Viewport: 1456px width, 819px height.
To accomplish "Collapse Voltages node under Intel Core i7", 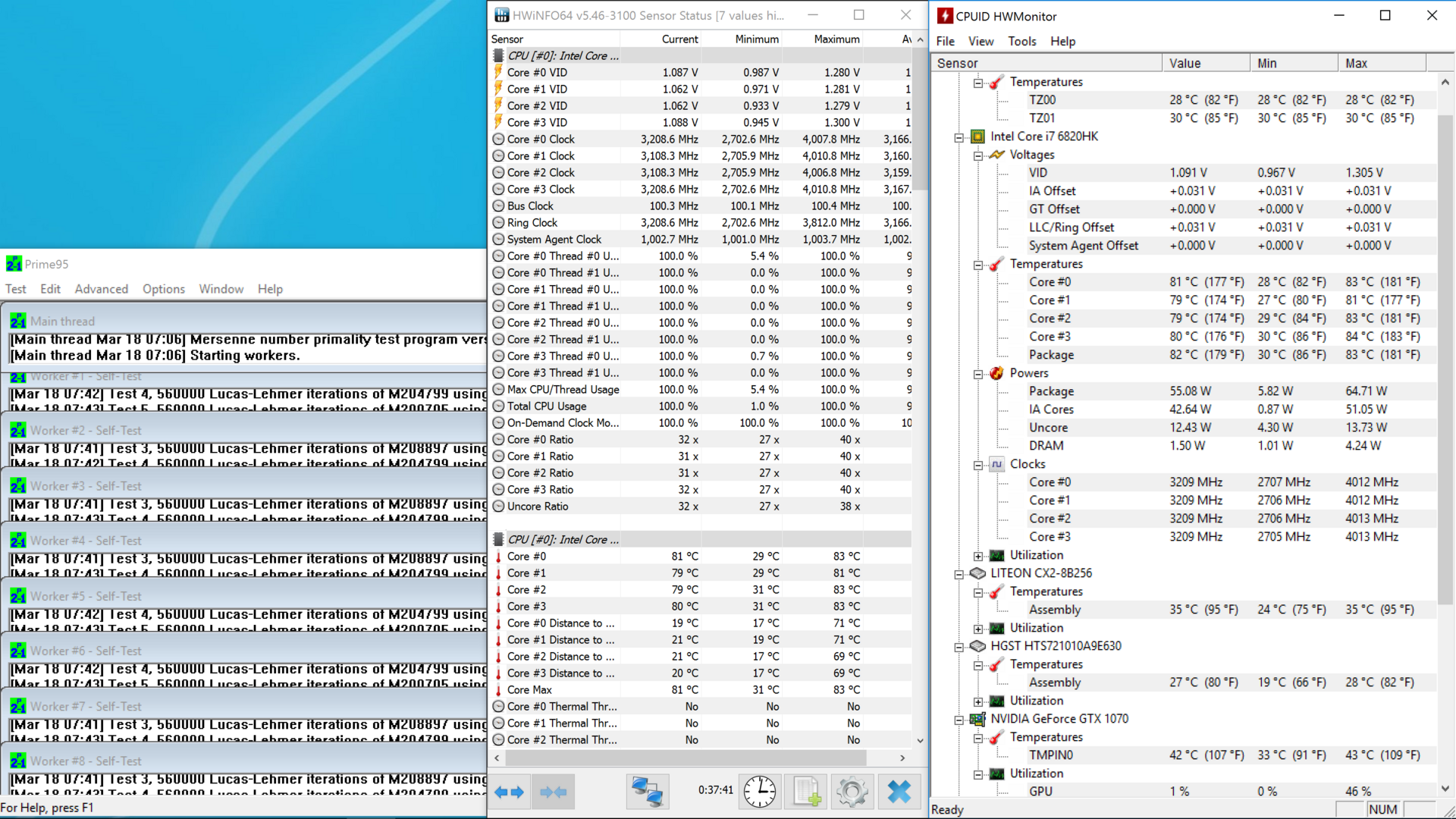I will pyautogui.click(x=978, y=155).
